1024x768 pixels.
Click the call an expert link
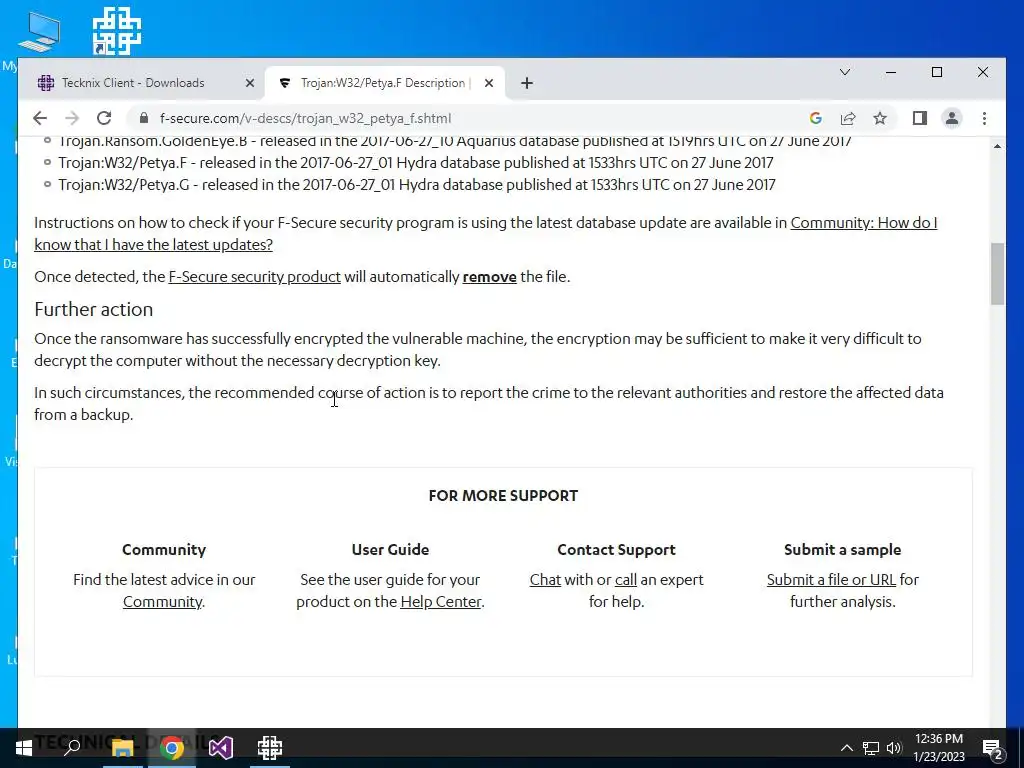(x=626, y=580)
